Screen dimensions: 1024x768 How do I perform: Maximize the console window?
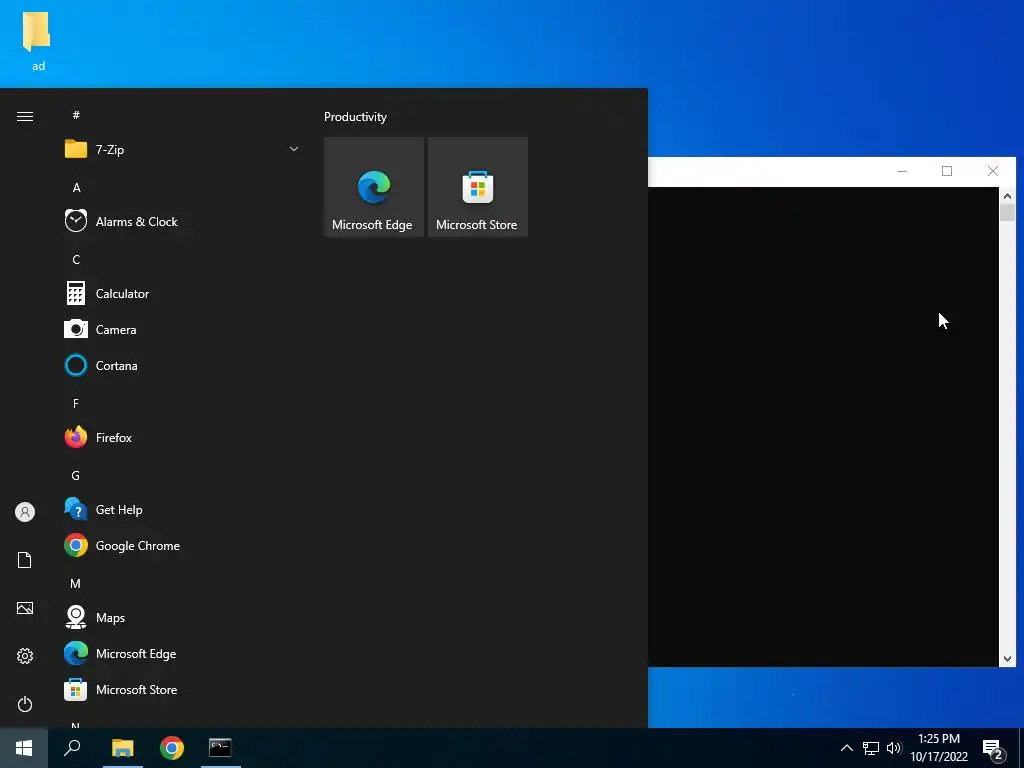[947, 171]
